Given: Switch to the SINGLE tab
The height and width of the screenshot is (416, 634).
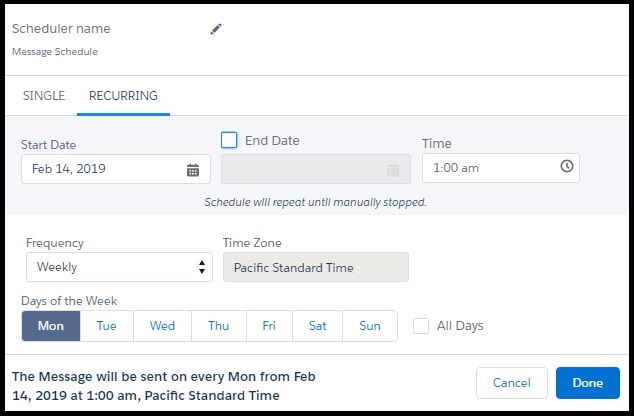Looking at the screenshot, I should click(x=44, y=96).
